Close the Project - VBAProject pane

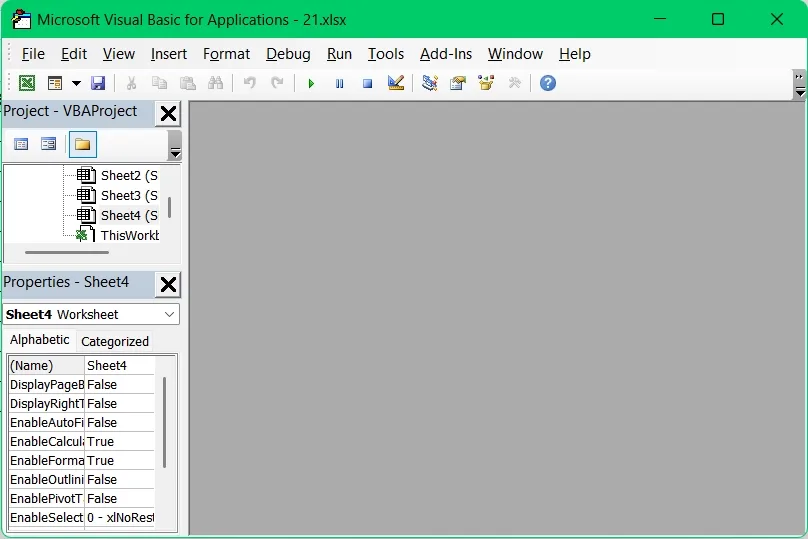[x=169, y=113]
